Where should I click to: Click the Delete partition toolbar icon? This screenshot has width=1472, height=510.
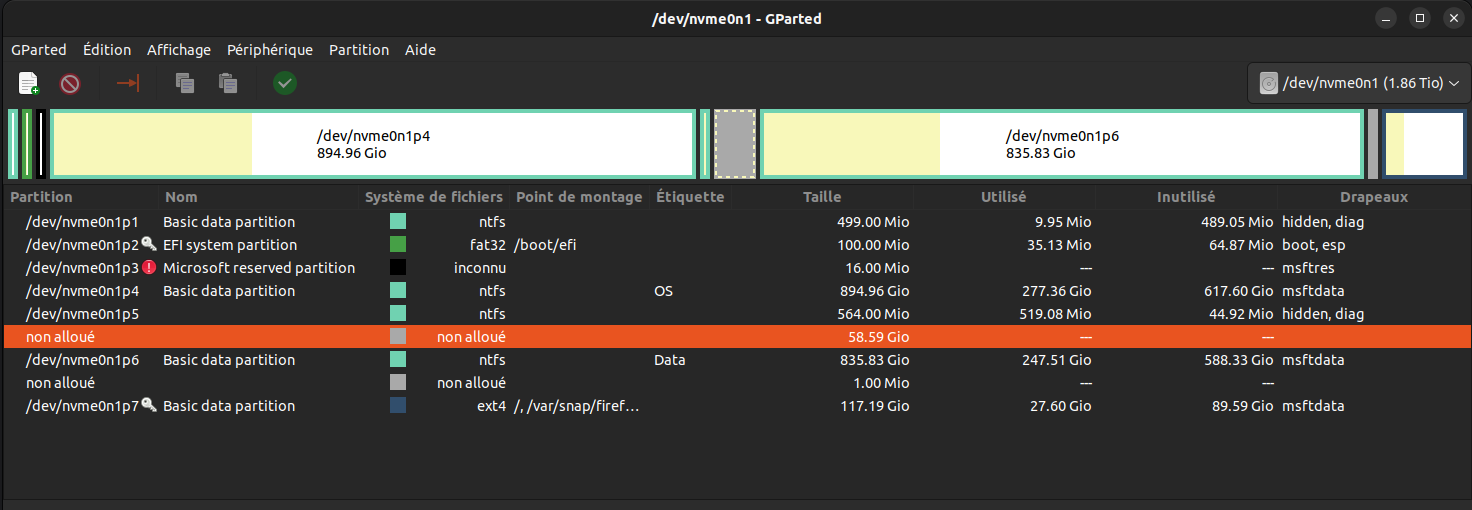click(x=70, y=83)
